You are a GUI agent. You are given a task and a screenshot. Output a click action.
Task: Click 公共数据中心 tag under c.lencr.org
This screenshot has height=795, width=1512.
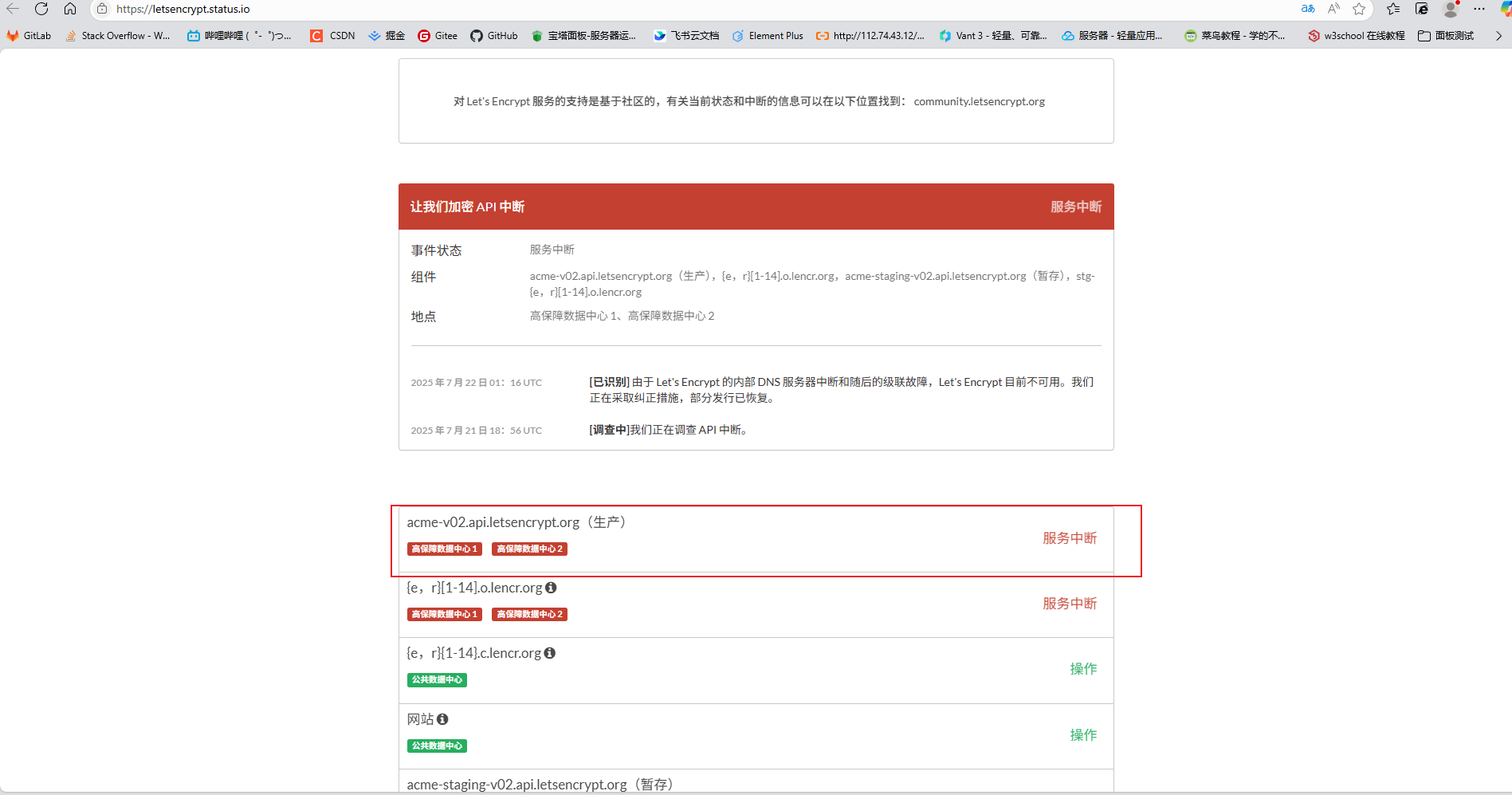coord(437,680)
